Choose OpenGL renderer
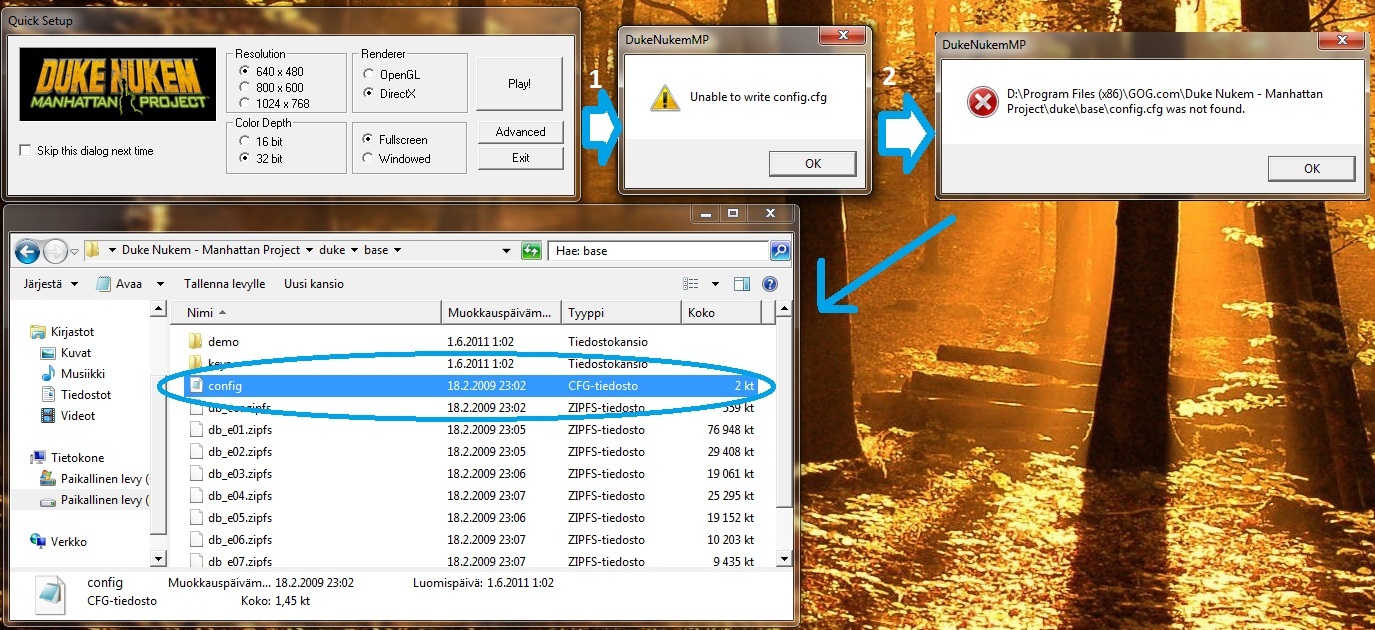The image size is (1375, 630). [369, 75]
